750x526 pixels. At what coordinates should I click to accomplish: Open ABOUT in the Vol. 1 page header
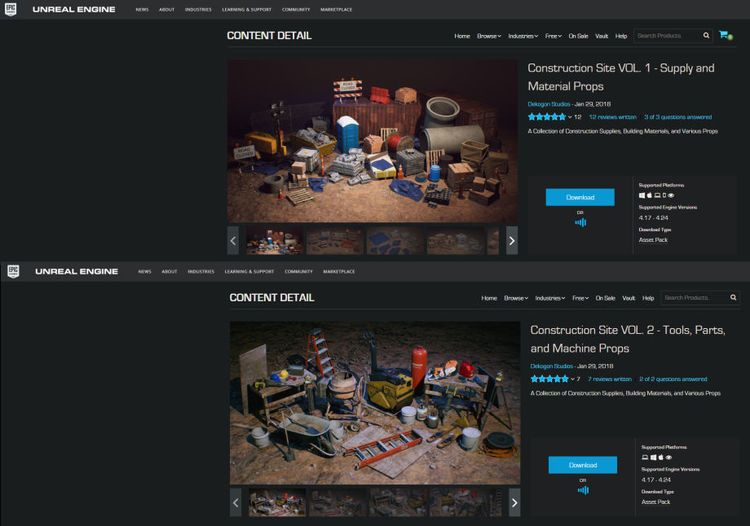pos(166,10)
